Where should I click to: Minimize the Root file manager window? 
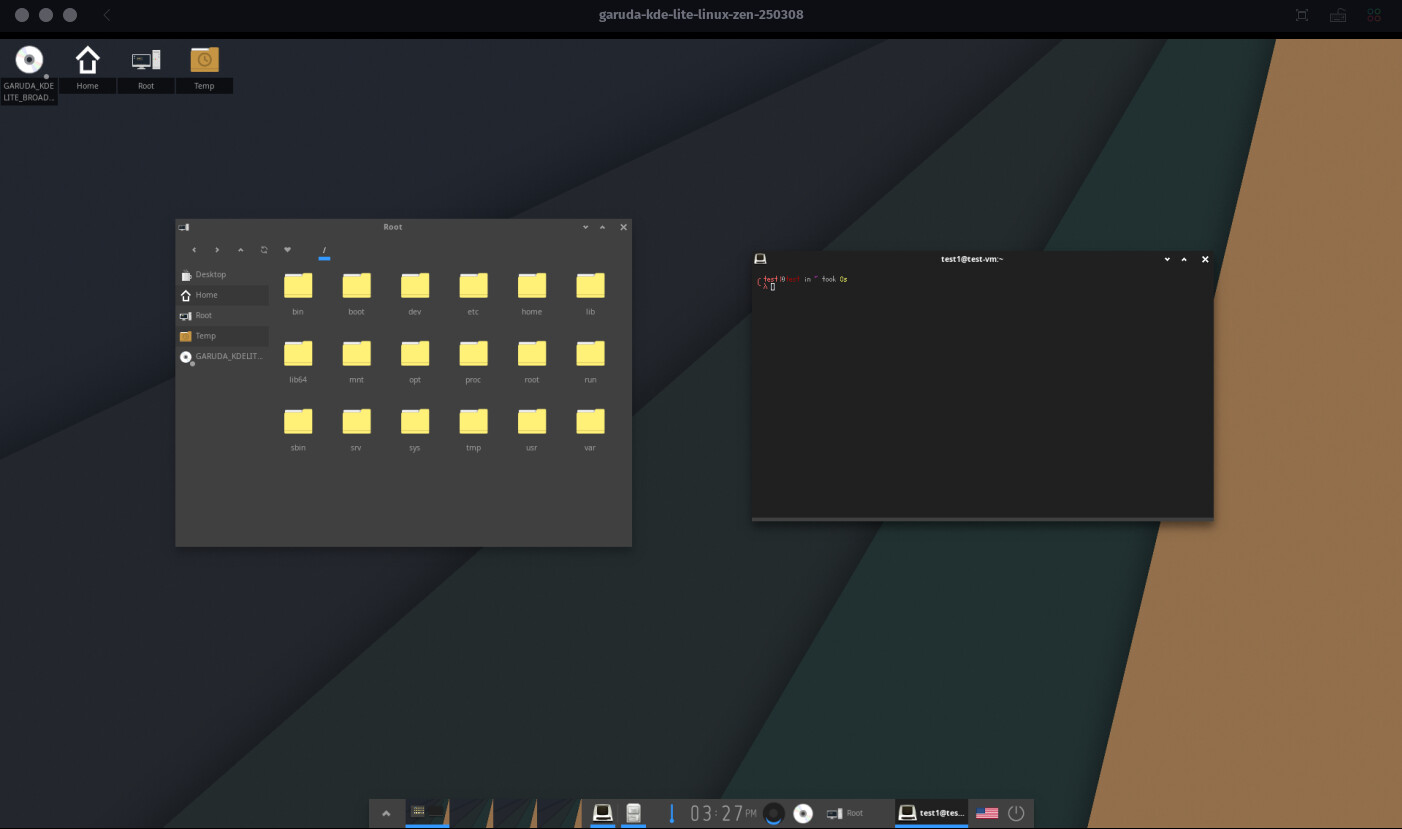(586, 227)
